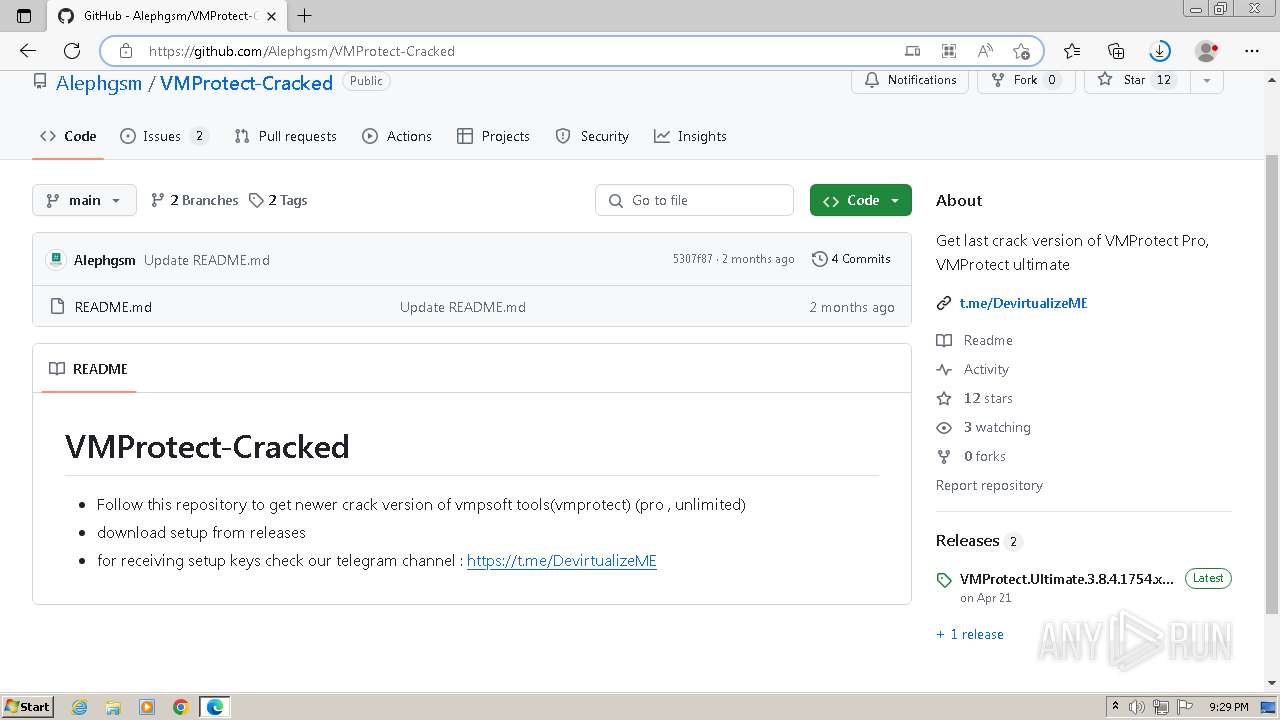Open the Insights tab
This screenshot has width=1280, height=720.
(x=690, y=136)
